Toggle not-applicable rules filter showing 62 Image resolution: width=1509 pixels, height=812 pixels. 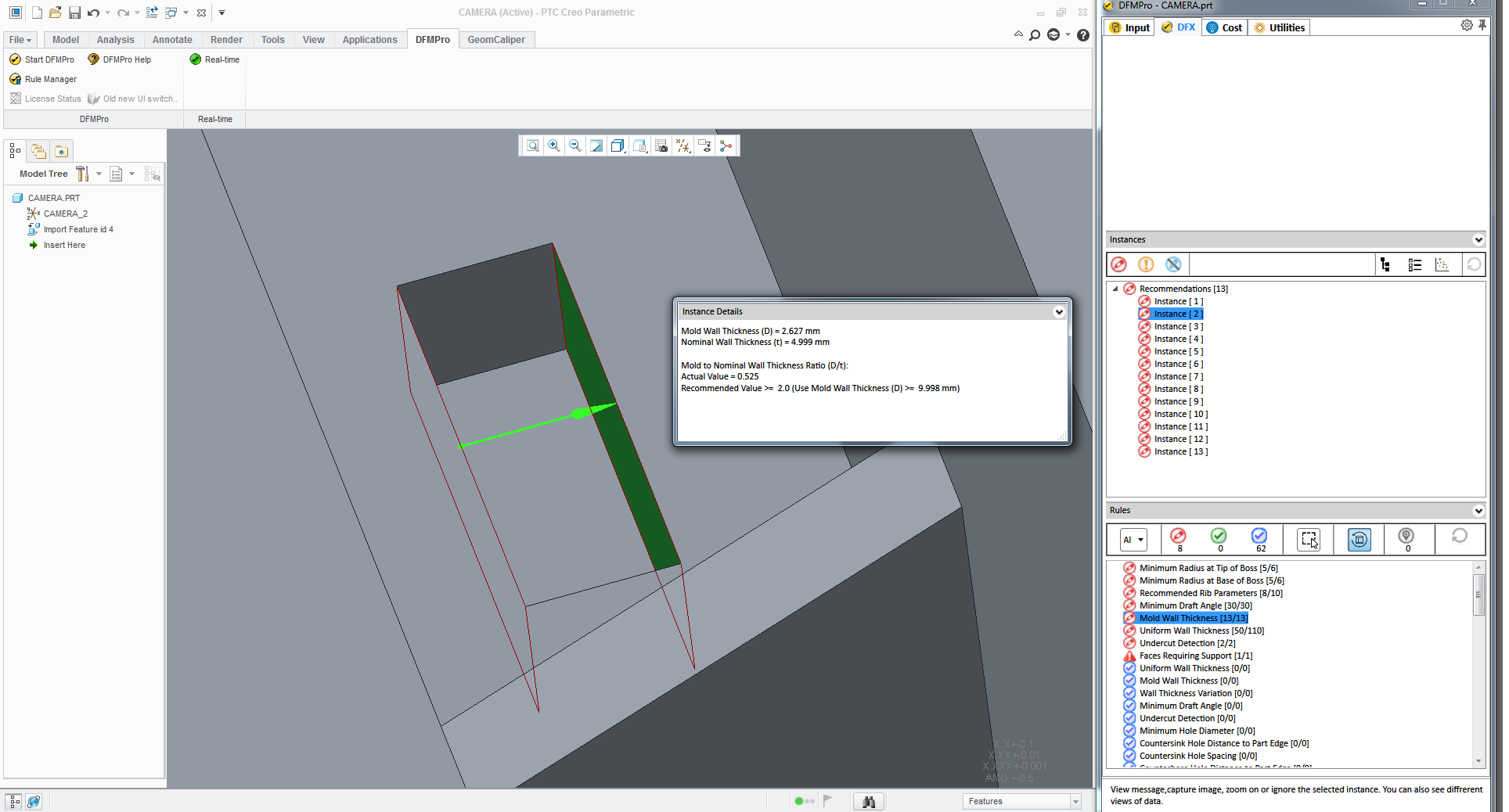pos(1259,539)
